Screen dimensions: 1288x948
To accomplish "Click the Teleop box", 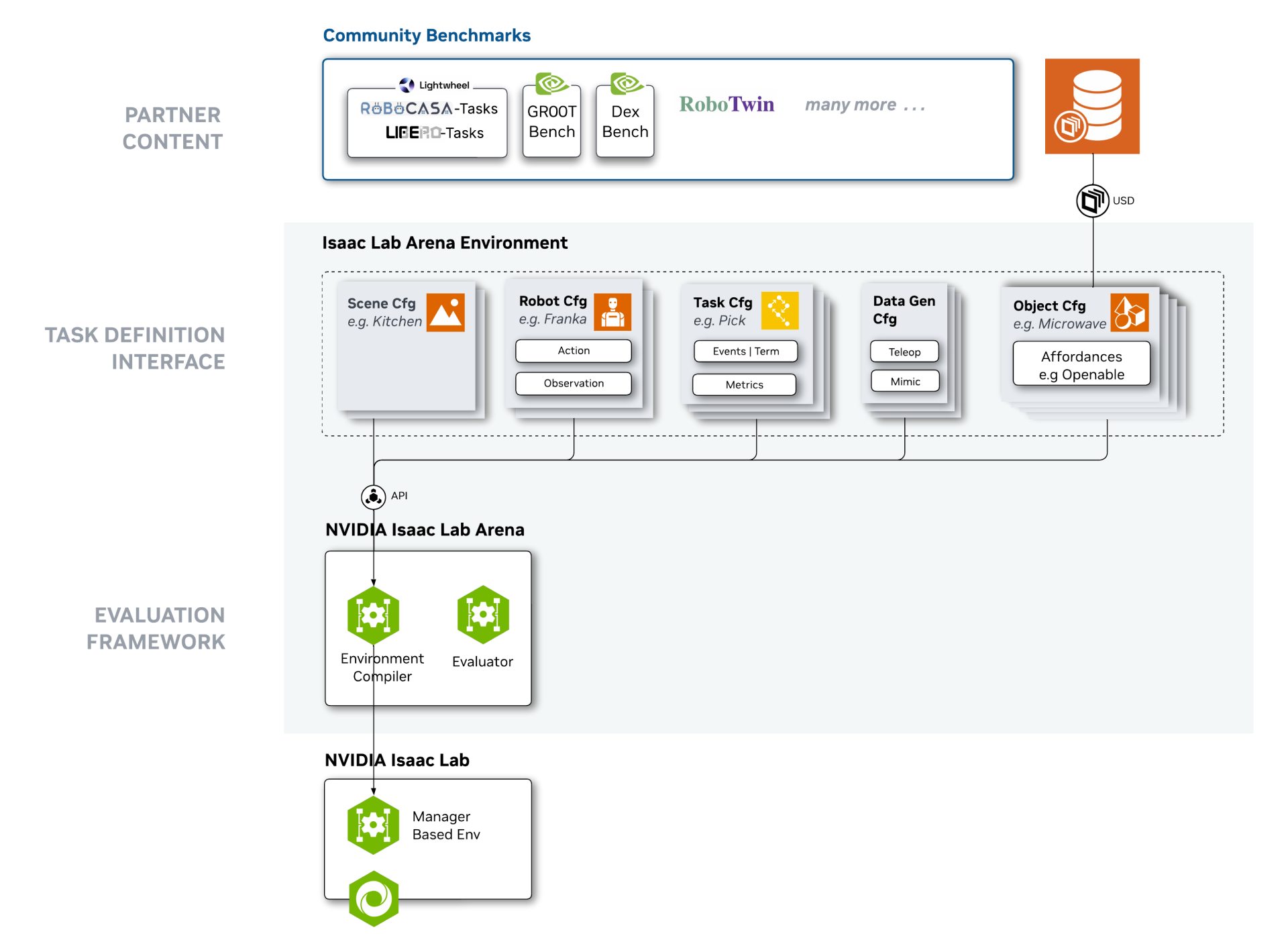I will click(x=904, y=352).
